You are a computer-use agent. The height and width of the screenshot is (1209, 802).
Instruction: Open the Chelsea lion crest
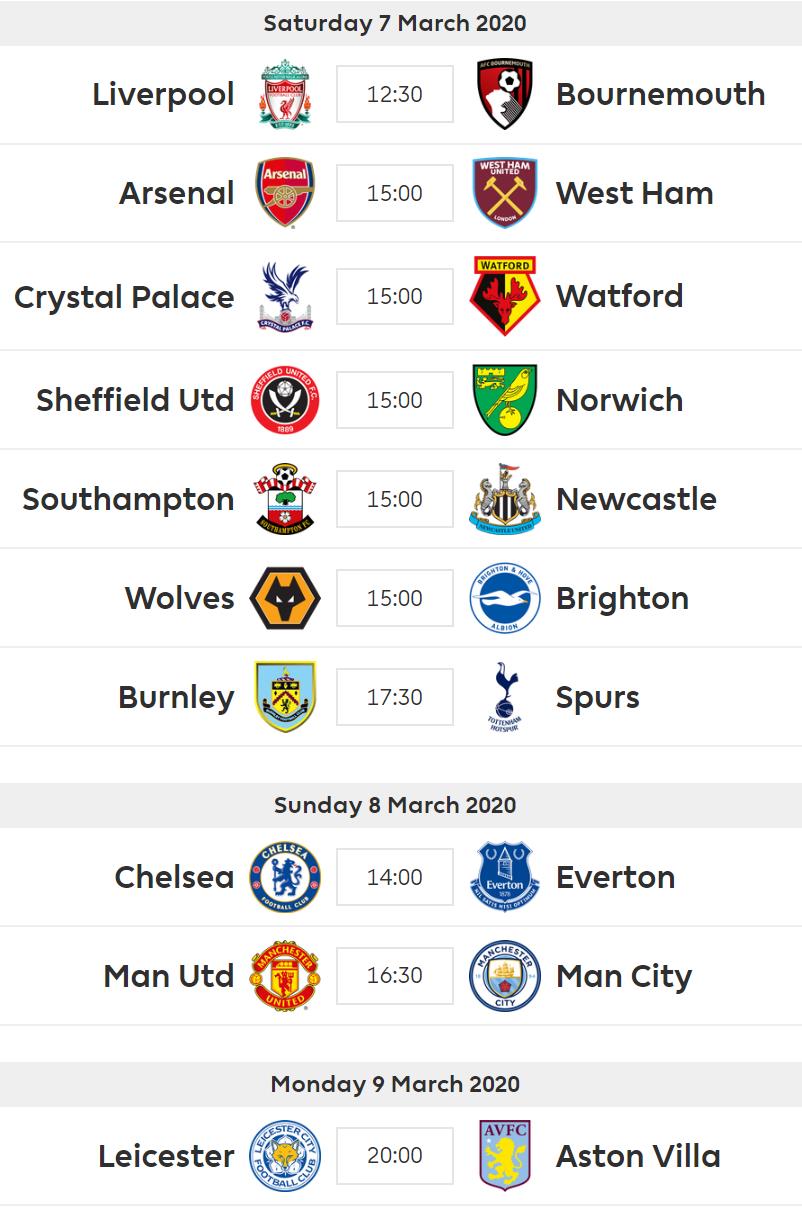point(285,877)
